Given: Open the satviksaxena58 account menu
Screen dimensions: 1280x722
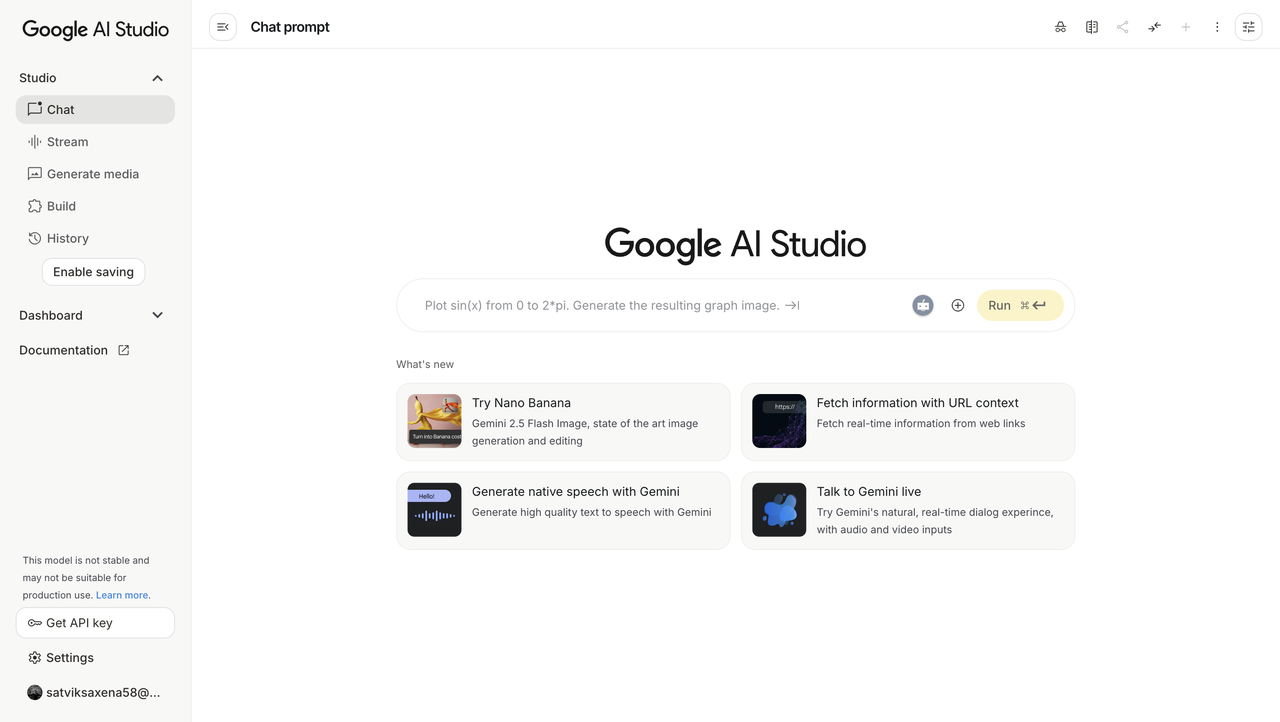Looking at the screenshot, I should 95,692.
